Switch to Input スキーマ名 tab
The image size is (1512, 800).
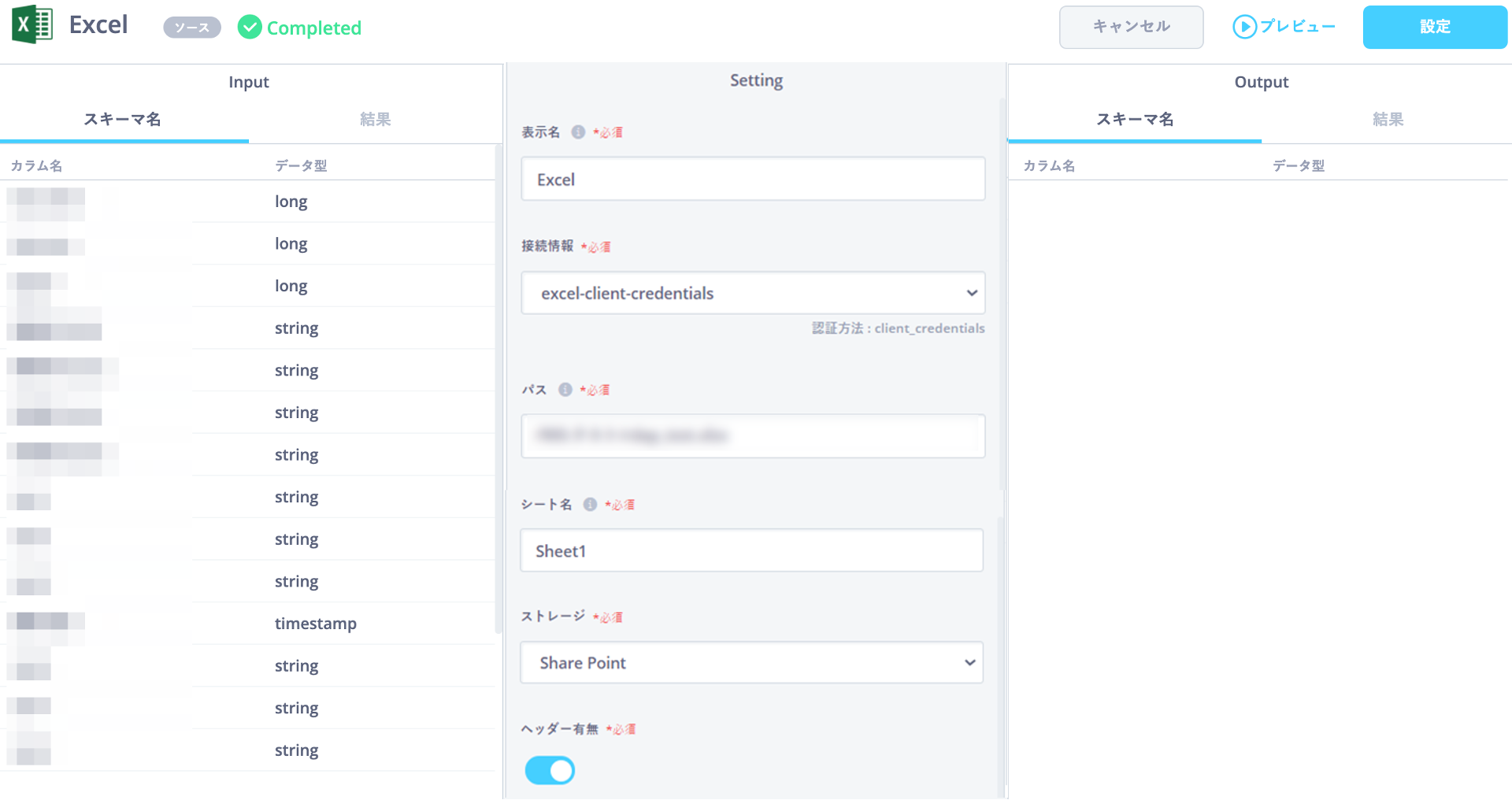click(123, 119)
